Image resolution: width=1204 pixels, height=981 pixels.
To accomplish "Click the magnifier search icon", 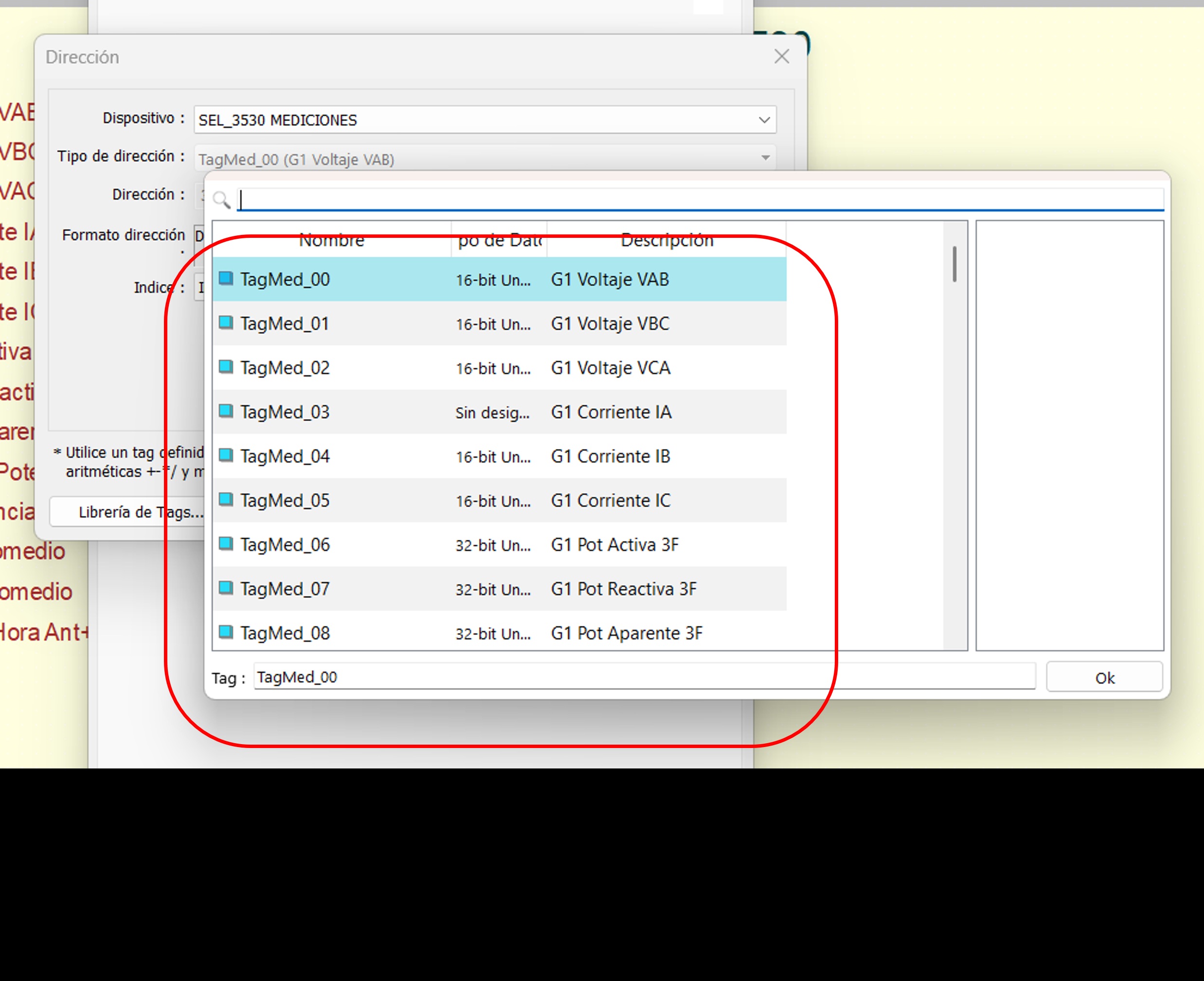I will [x=221, y=199].
